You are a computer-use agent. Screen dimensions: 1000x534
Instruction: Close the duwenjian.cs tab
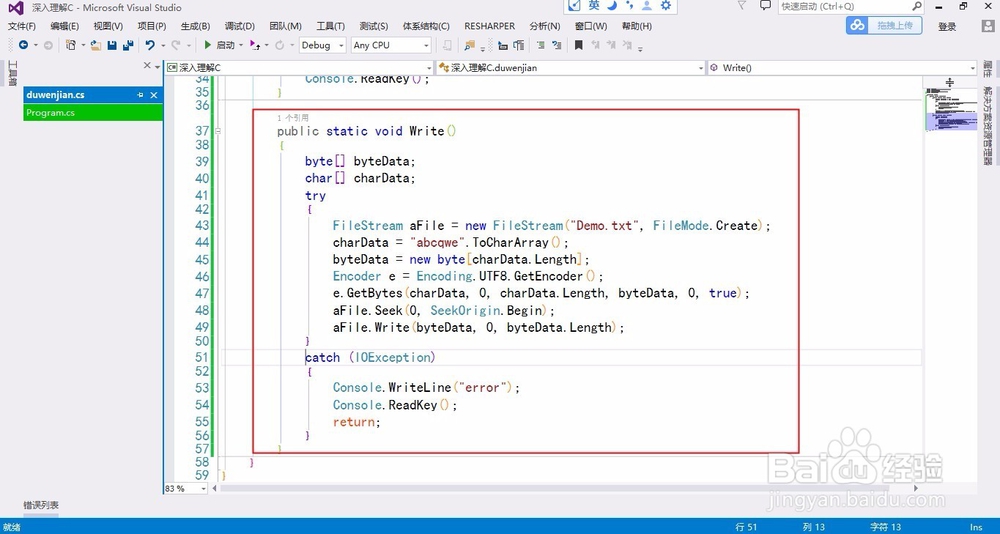click(x=154, y=95)
